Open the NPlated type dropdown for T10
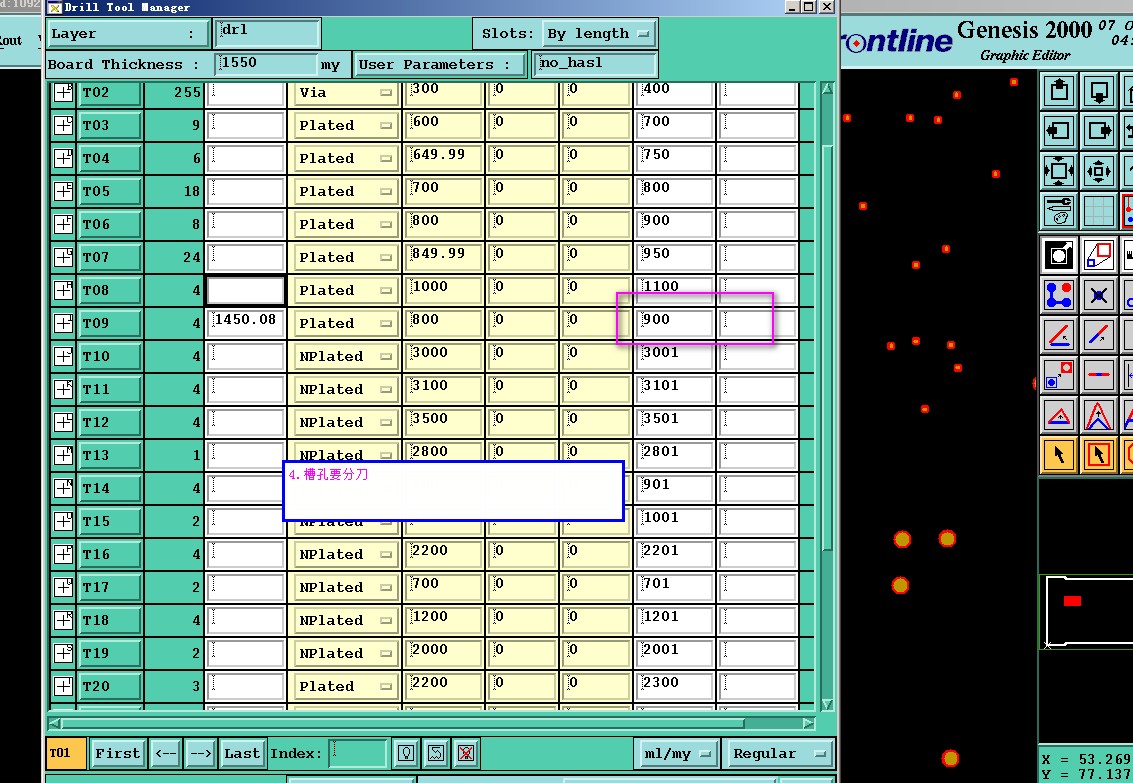The width and height of the screenshot is (1133, 783). point(345,357)
